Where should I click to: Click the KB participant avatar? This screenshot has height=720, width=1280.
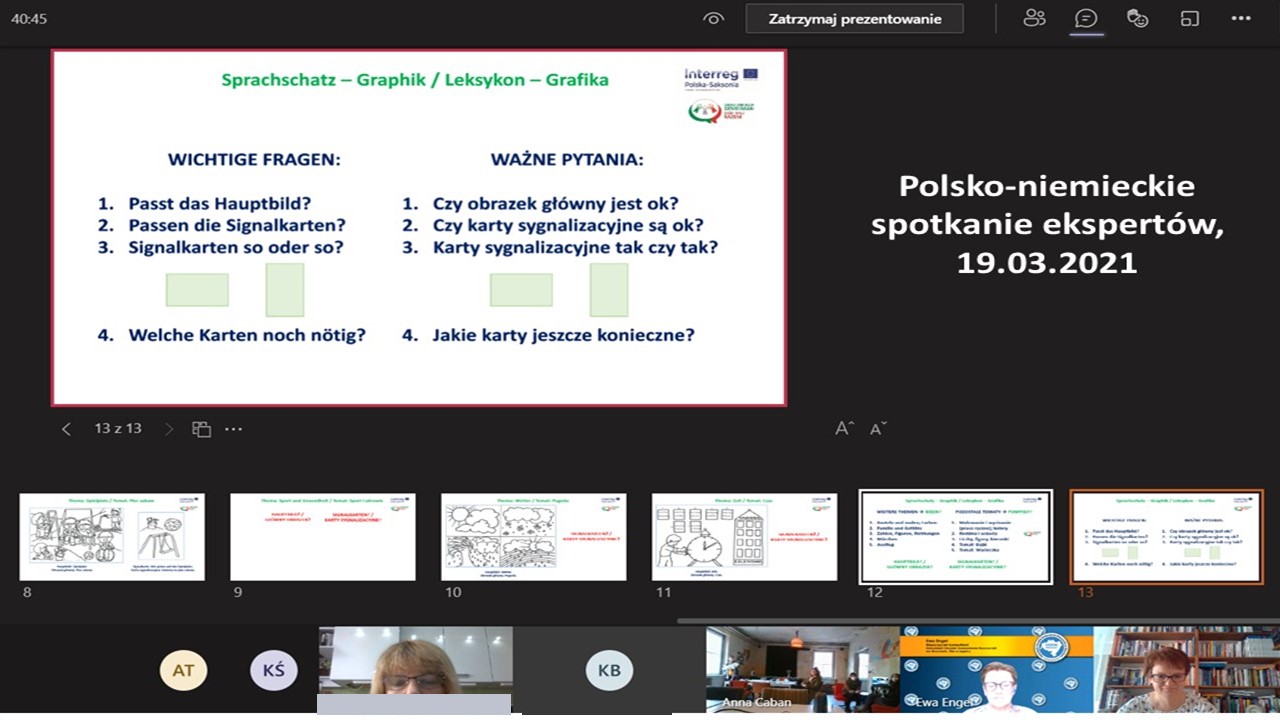(x=609, y=670)
